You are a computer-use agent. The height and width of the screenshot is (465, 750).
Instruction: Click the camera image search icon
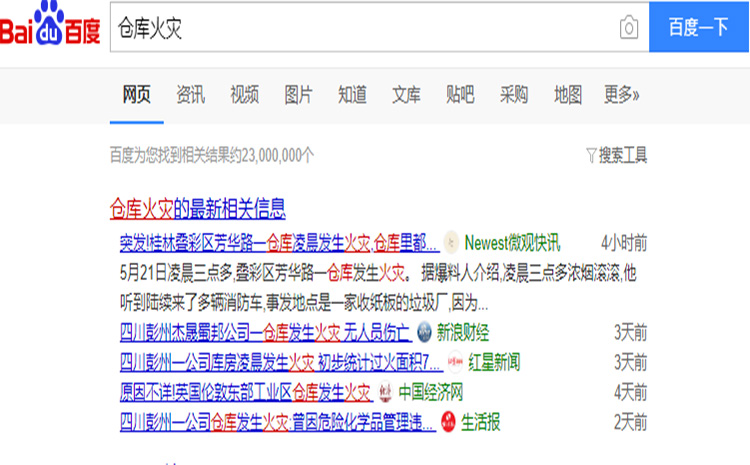(x=628, y=27)
